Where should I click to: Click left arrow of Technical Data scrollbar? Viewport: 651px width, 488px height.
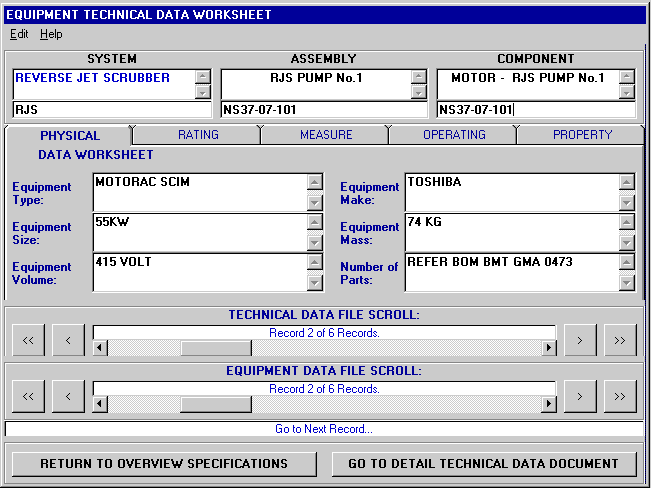pos(100,348)
